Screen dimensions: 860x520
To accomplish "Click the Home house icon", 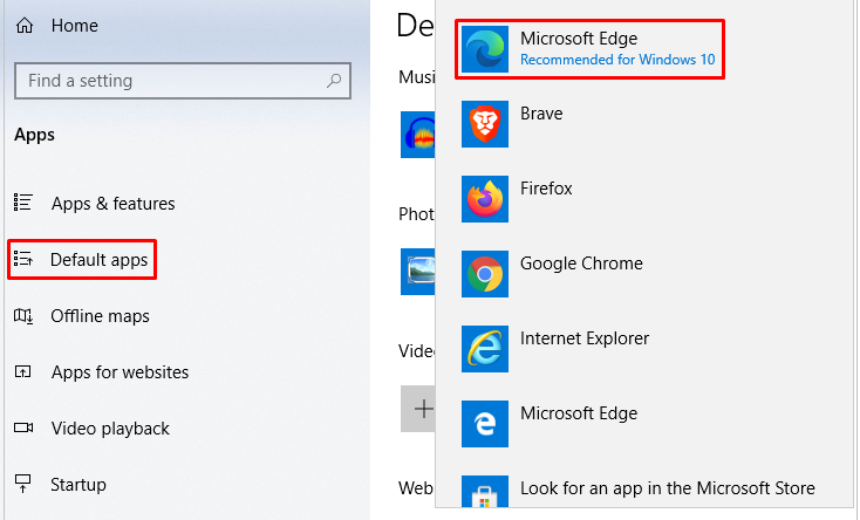I will pos(24,25).
